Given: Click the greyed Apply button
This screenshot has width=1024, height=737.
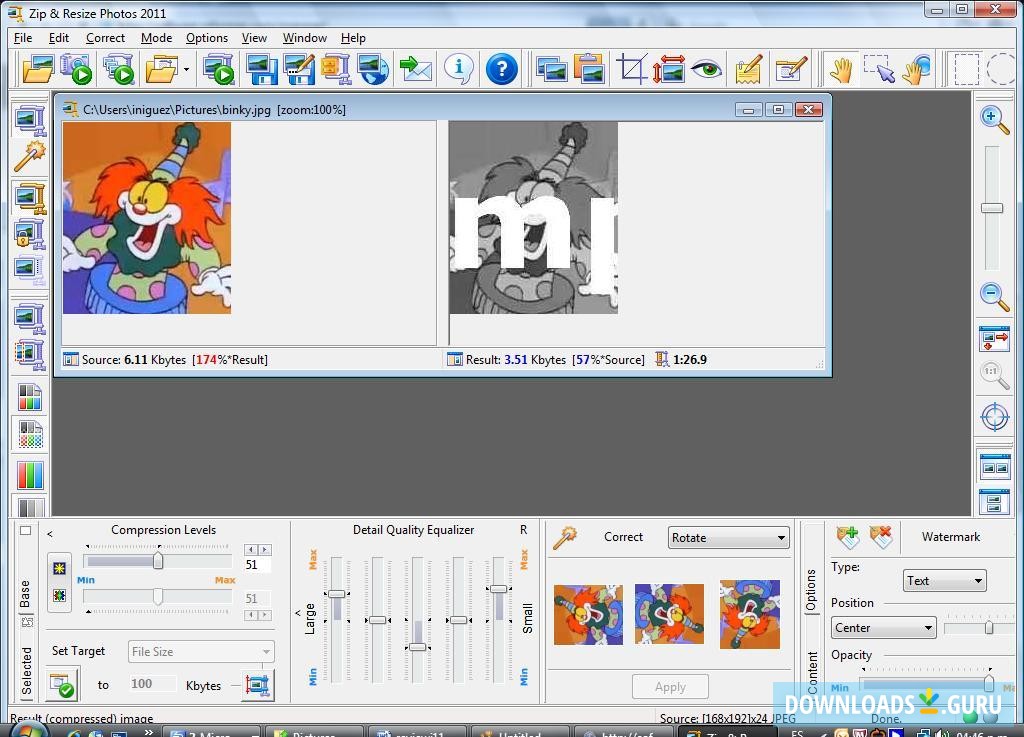Looking at the screenshot, I should click(x=670, y=687).
